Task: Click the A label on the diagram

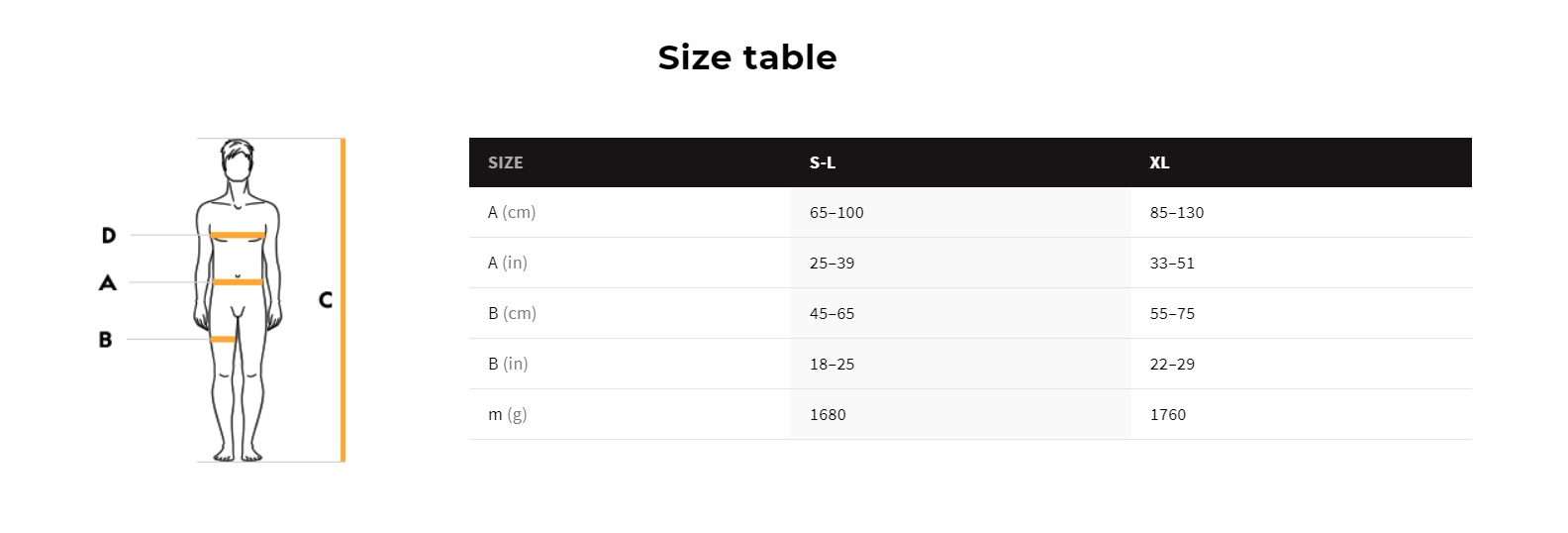Action: click(108, 283)
